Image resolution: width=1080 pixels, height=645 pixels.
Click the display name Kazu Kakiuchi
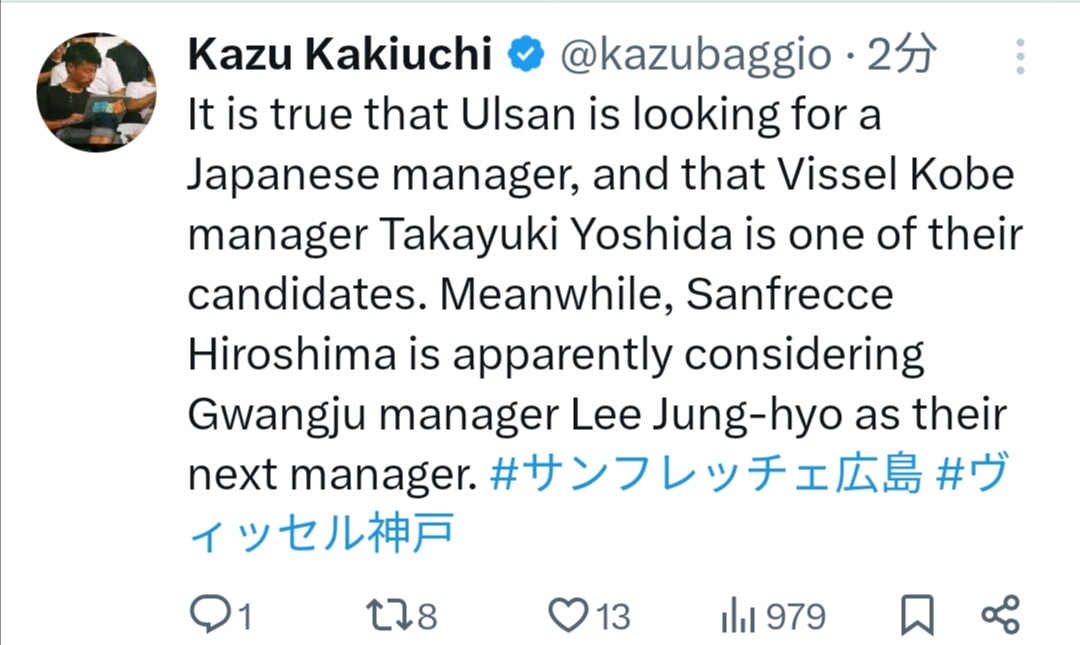pyautogui.click(x=339, y=57)
